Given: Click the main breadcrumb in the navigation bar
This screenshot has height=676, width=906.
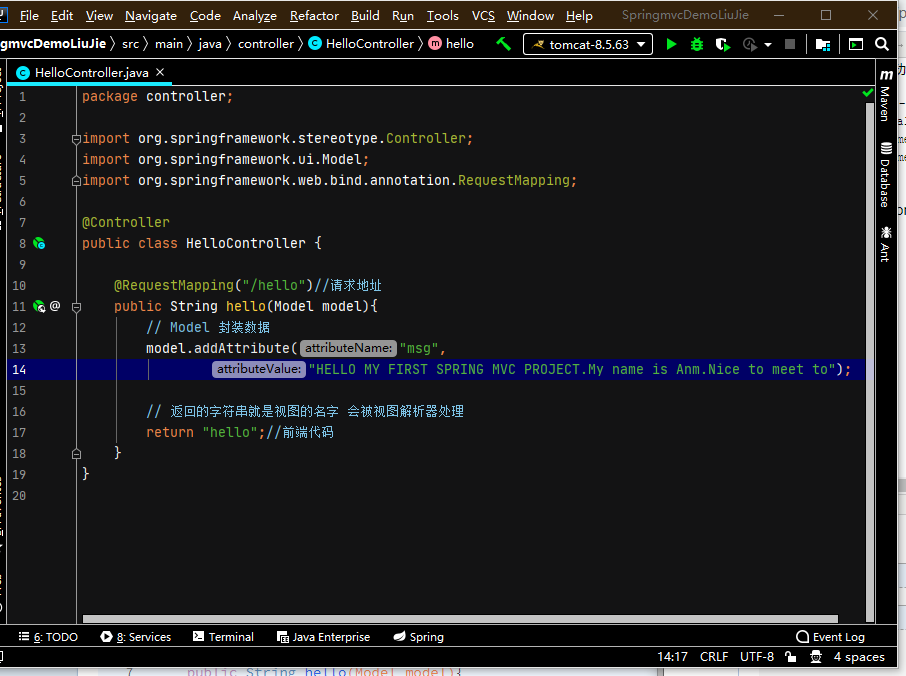Looking at the screenshot, I should click(x=169, y=44).
